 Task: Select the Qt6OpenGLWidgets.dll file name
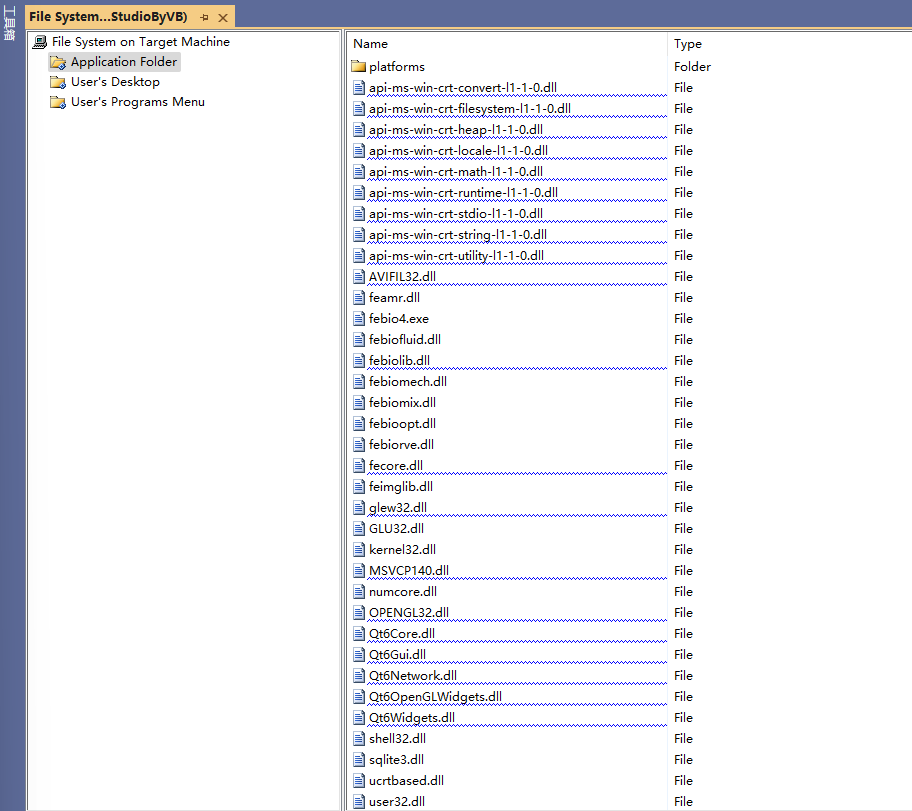coord(436,696)
